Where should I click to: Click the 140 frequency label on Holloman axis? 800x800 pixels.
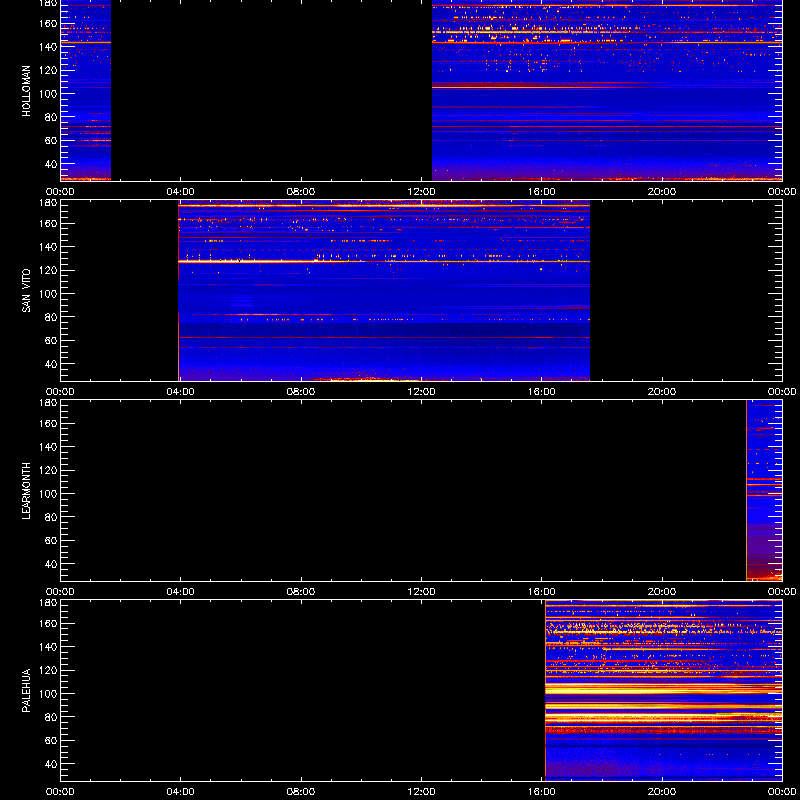pos(48,46)
